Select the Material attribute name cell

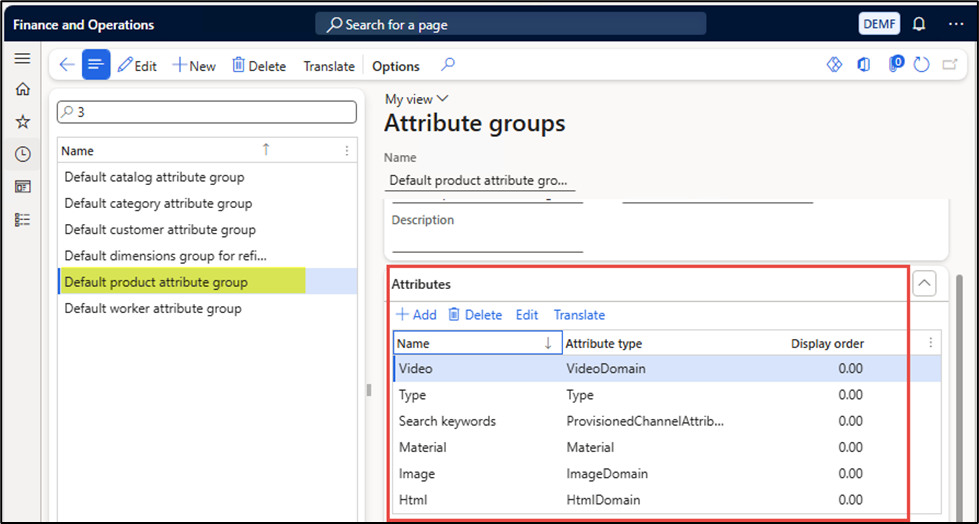click(x=478, y=447)
